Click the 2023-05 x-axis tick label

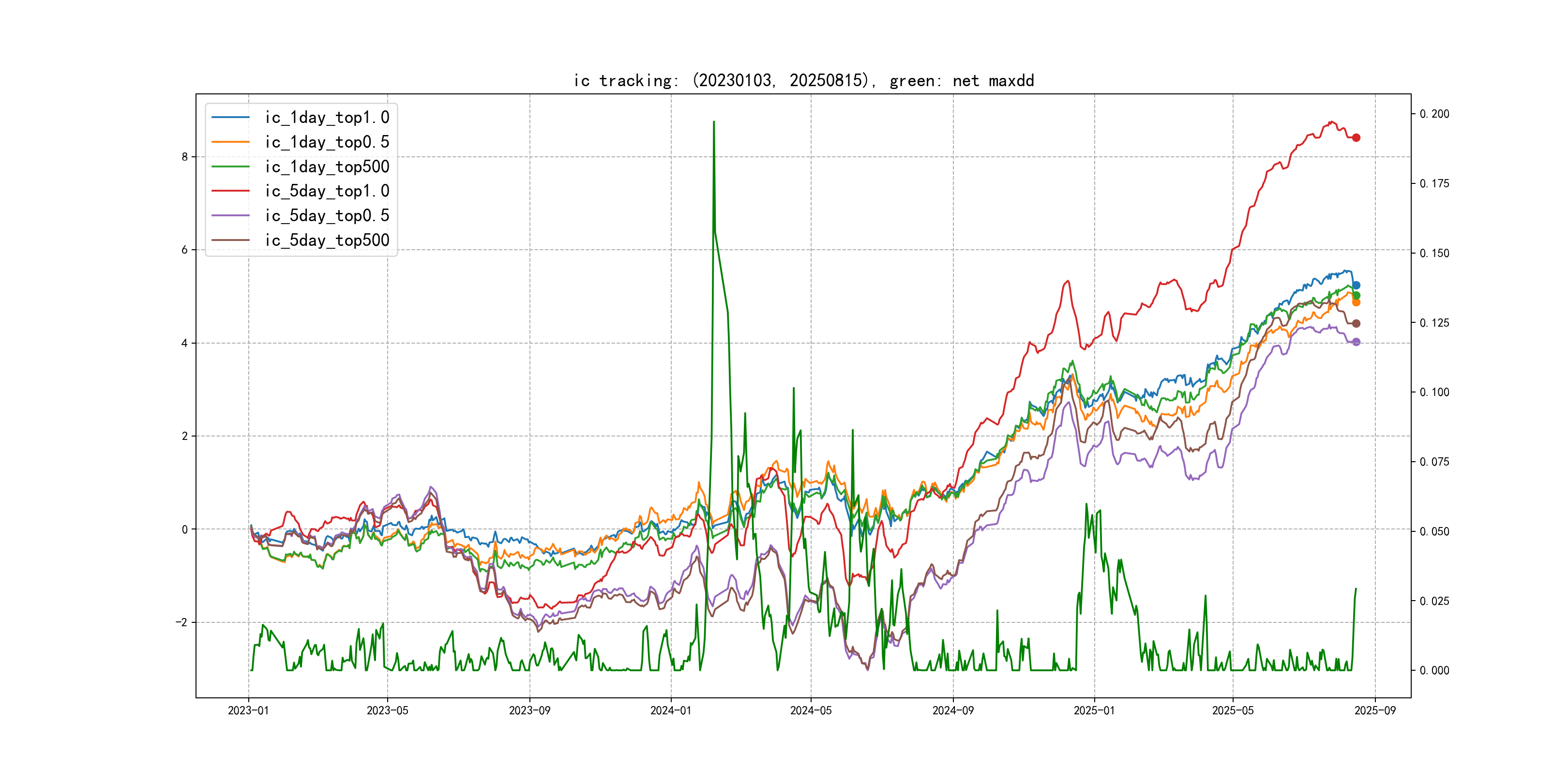[388, 710]
